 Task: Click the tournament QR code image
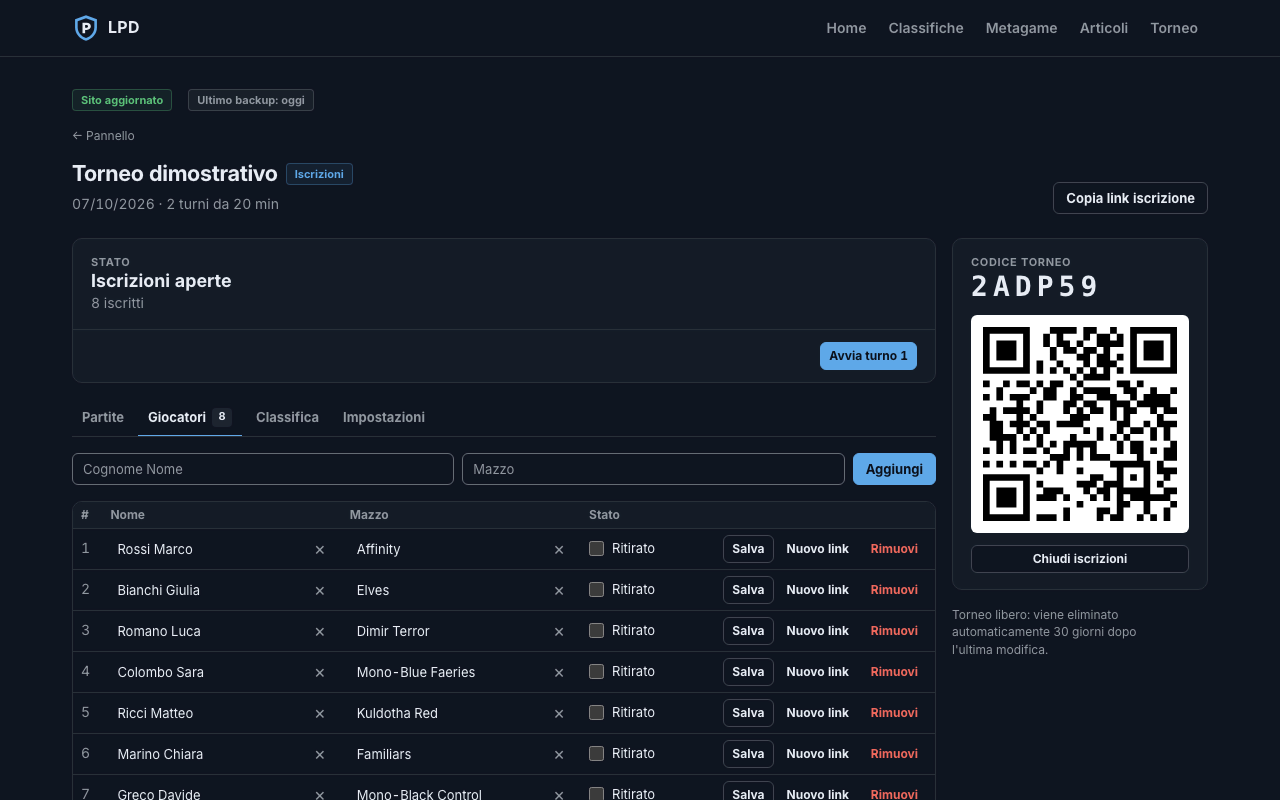click(1080, 424)
